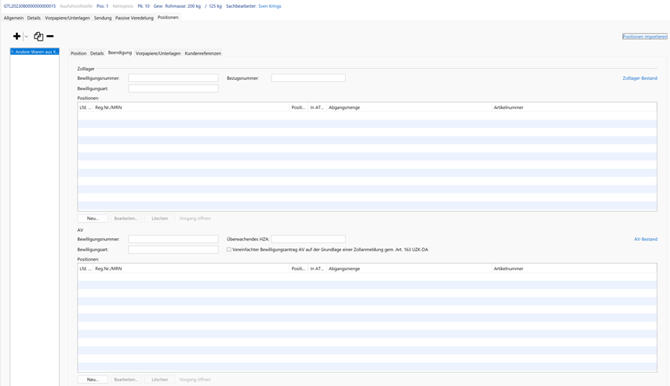
Task: Click AV table Lfd. column header
Action: tap(85, 269)
